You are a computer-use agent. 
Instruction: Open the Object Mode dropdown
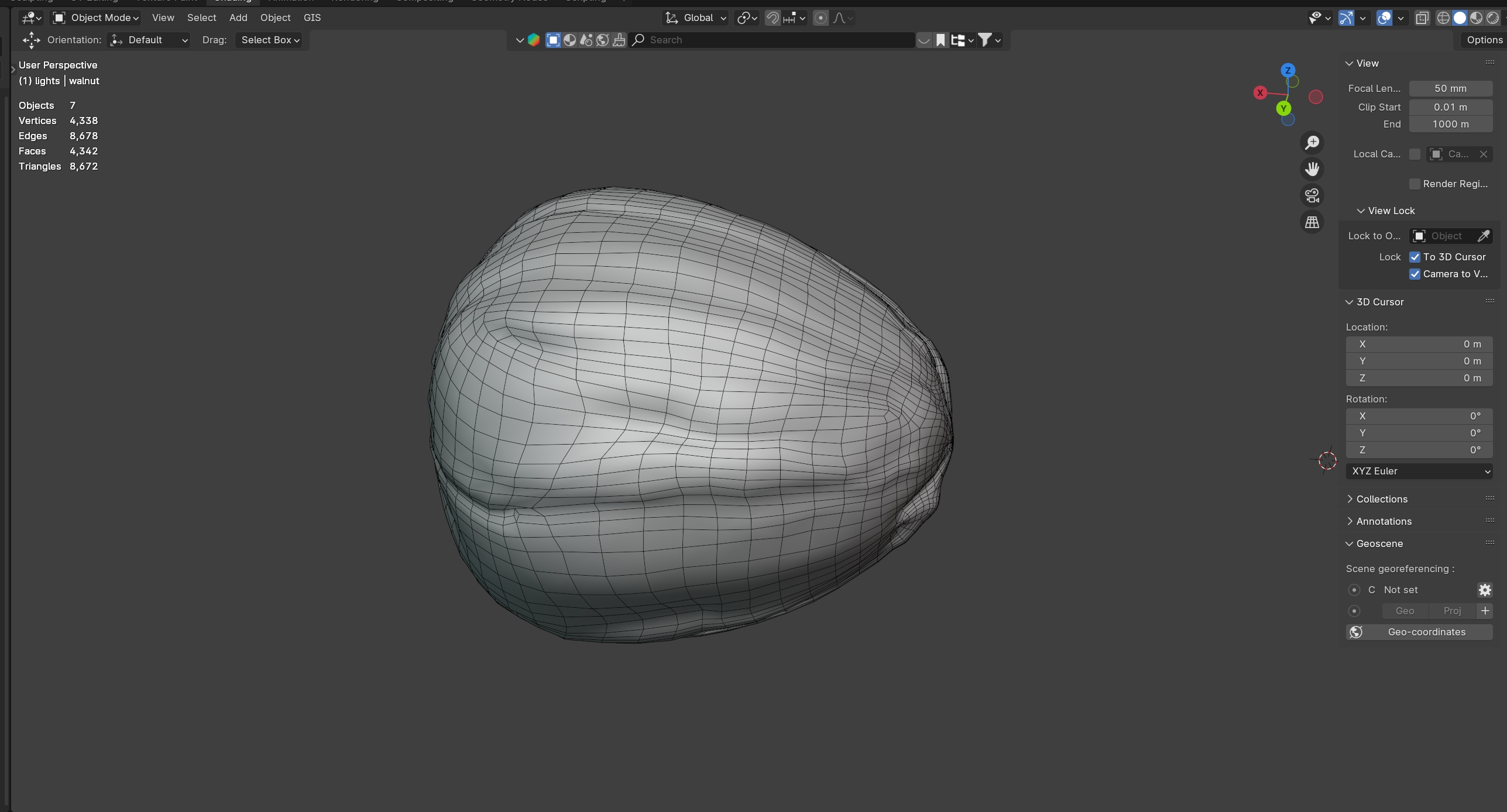tap(96, 18)
